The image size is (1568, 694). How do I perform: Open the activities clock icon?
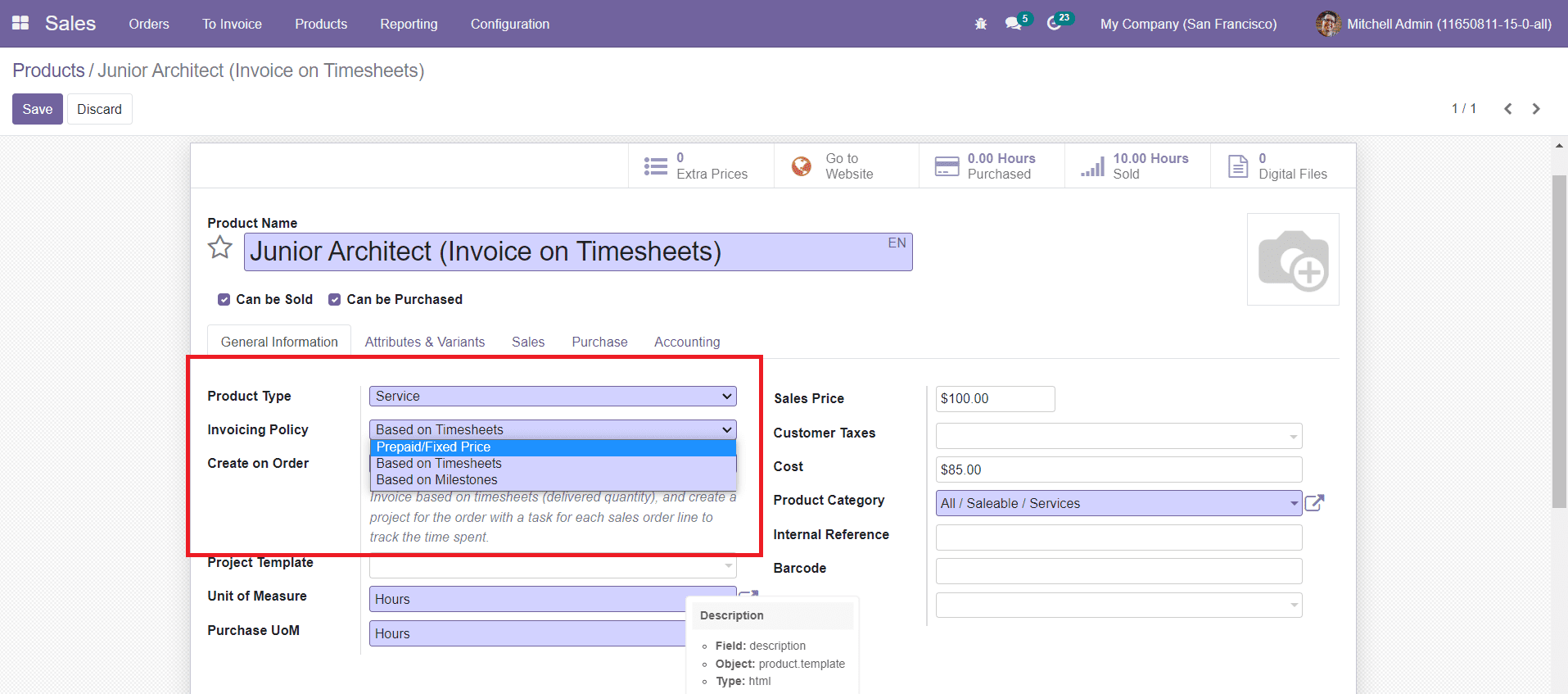[1055, 24]
